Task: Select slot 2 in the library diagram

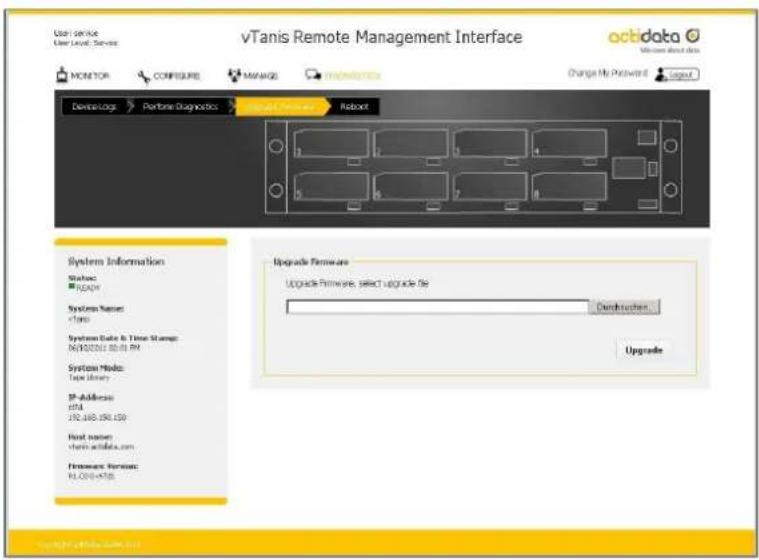Action: coord(410,144)
